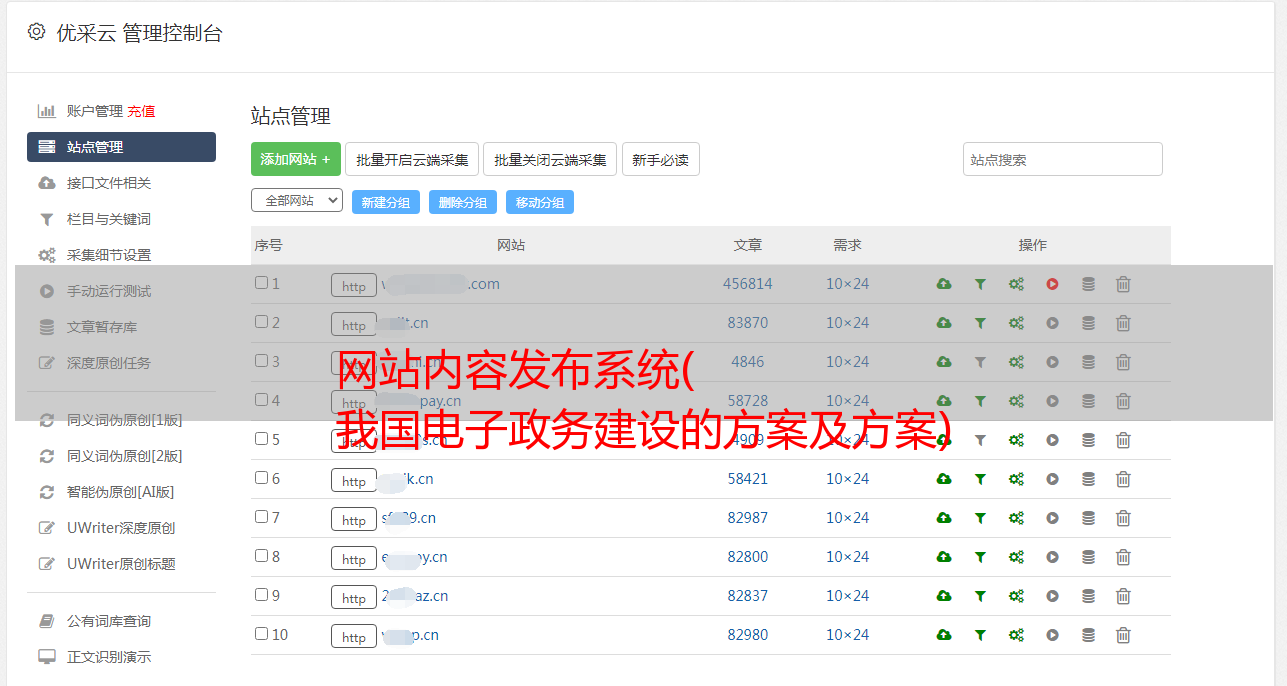Viewport: 1287px width, 686px height.
Task: Click the cloud upload icon in row 2
Action: point(944,323)
